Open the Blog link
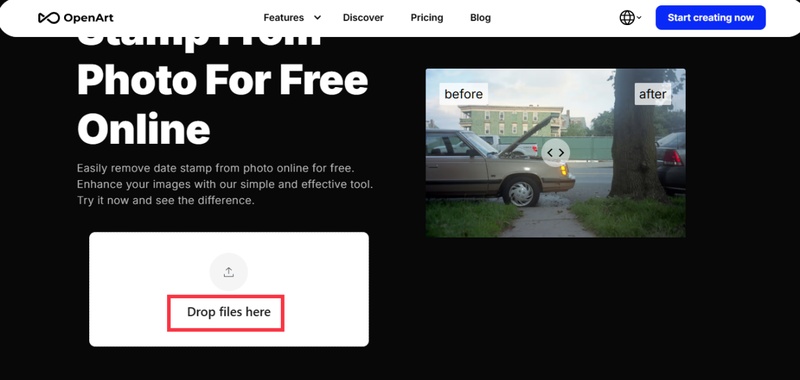Image resolution: width=800 pixels, height=380 pixels. [480, 18]
